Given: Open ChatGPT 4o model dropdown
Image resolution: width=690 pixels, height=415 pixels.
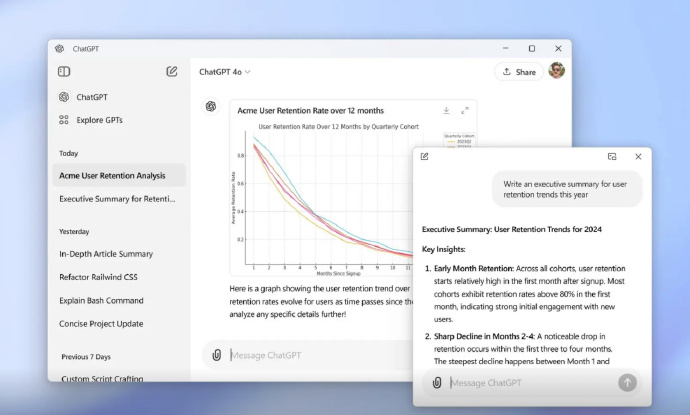Looking at the screenshot, I should [x=224, y=72].
